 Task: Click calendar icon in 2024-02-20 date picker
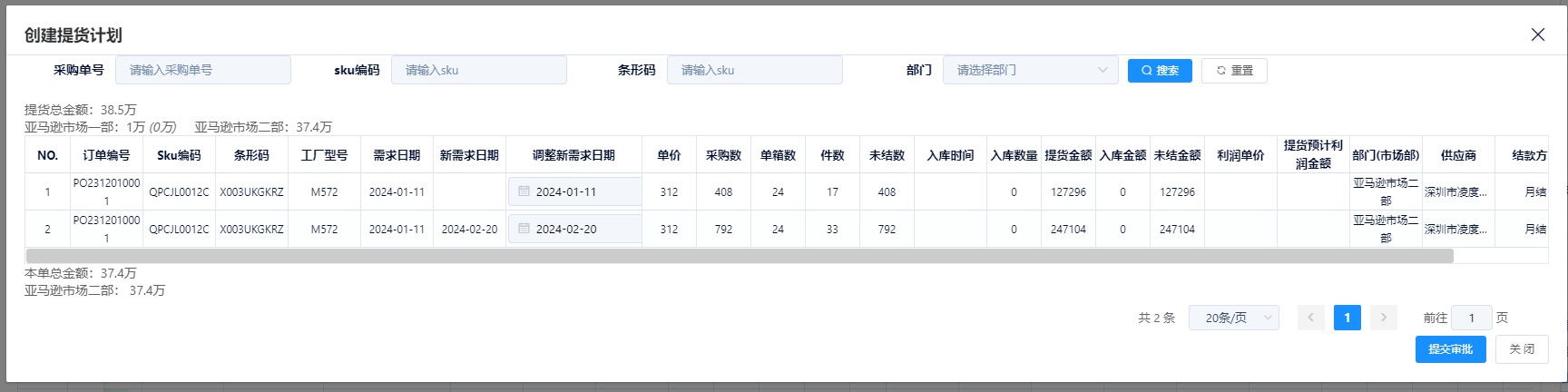[x=524, y=229]
